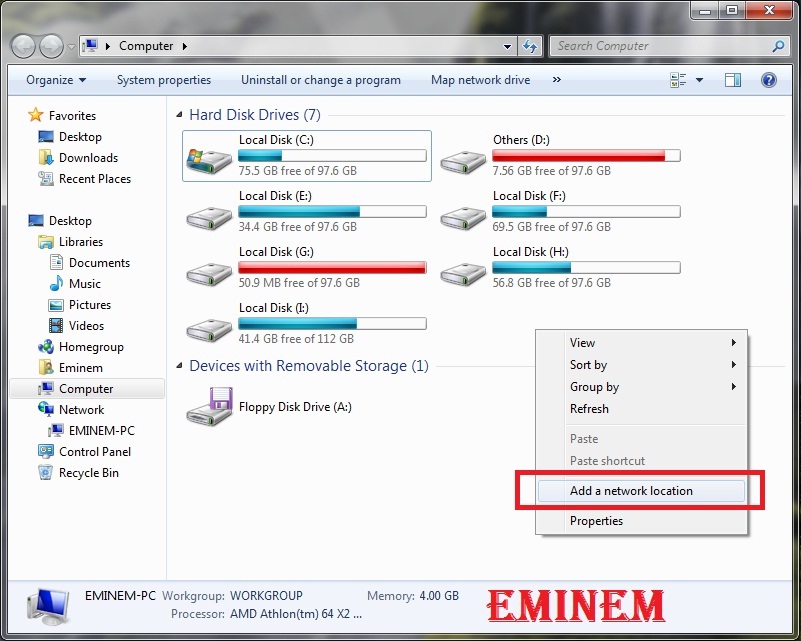
Task: Click the Back navigation arrow
Action: tap(23, 46)
